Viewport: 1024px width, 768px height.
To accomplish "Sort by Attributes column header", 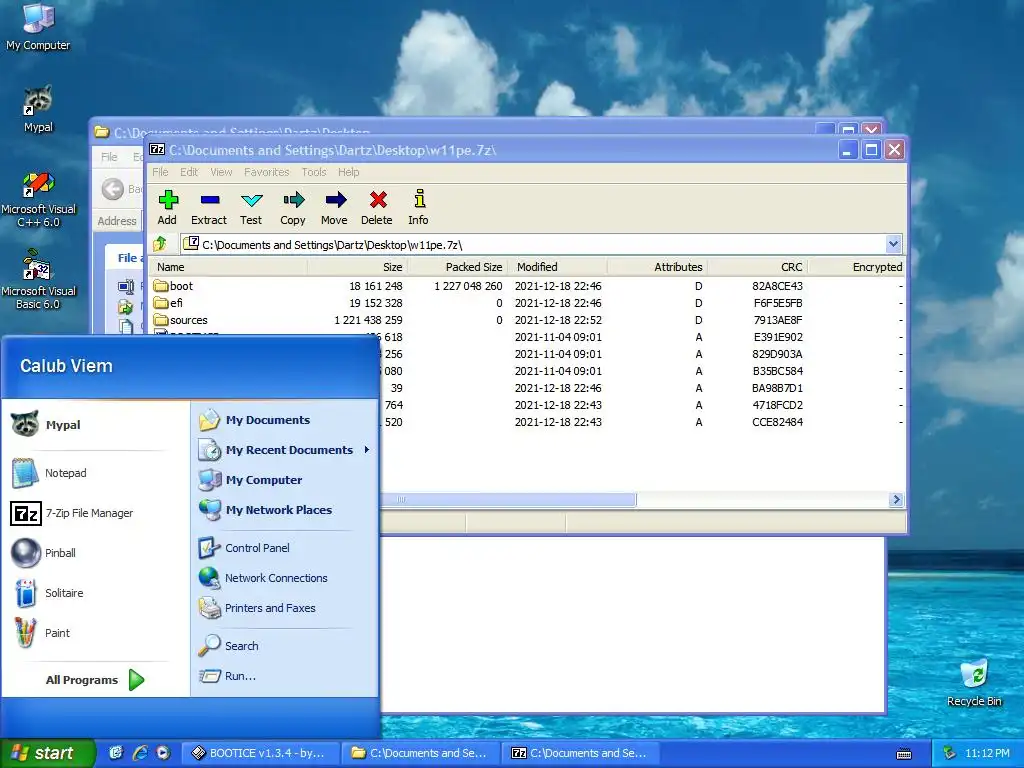I will click(x=657, y=267).
